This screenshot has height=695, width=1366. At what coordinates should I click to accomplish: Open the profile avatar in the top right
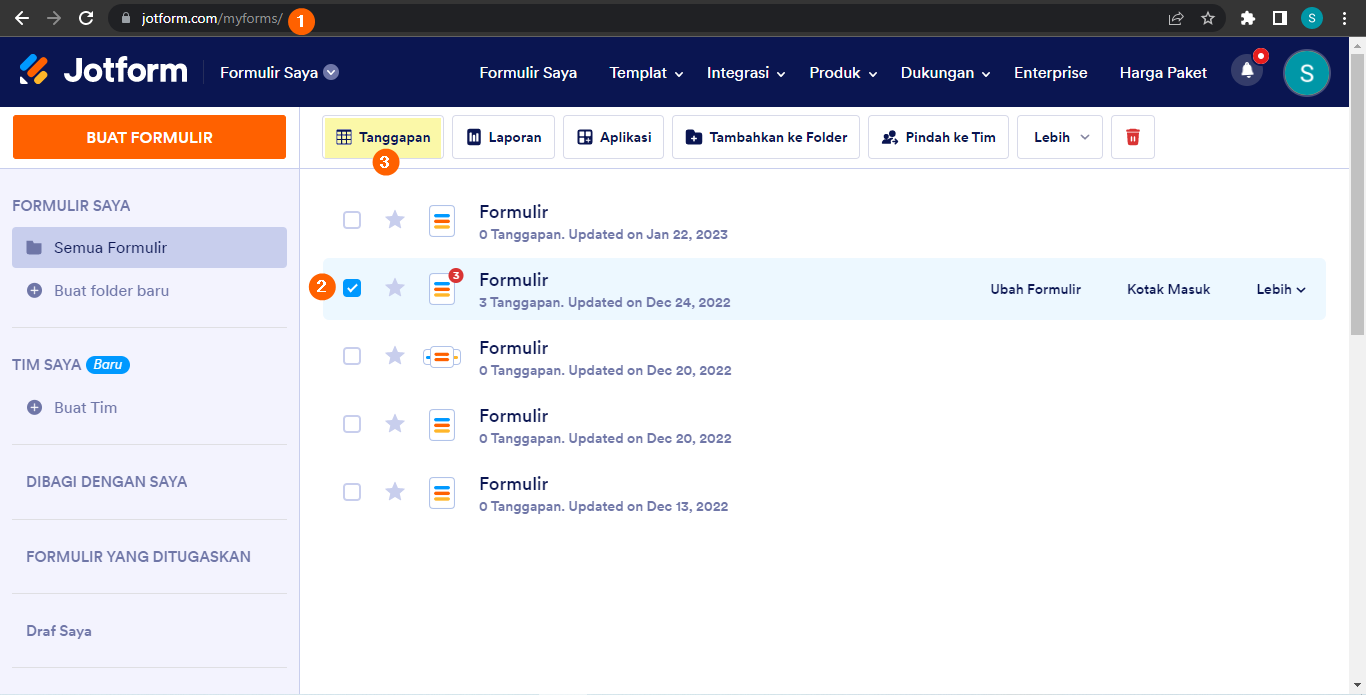point(1306,72)
